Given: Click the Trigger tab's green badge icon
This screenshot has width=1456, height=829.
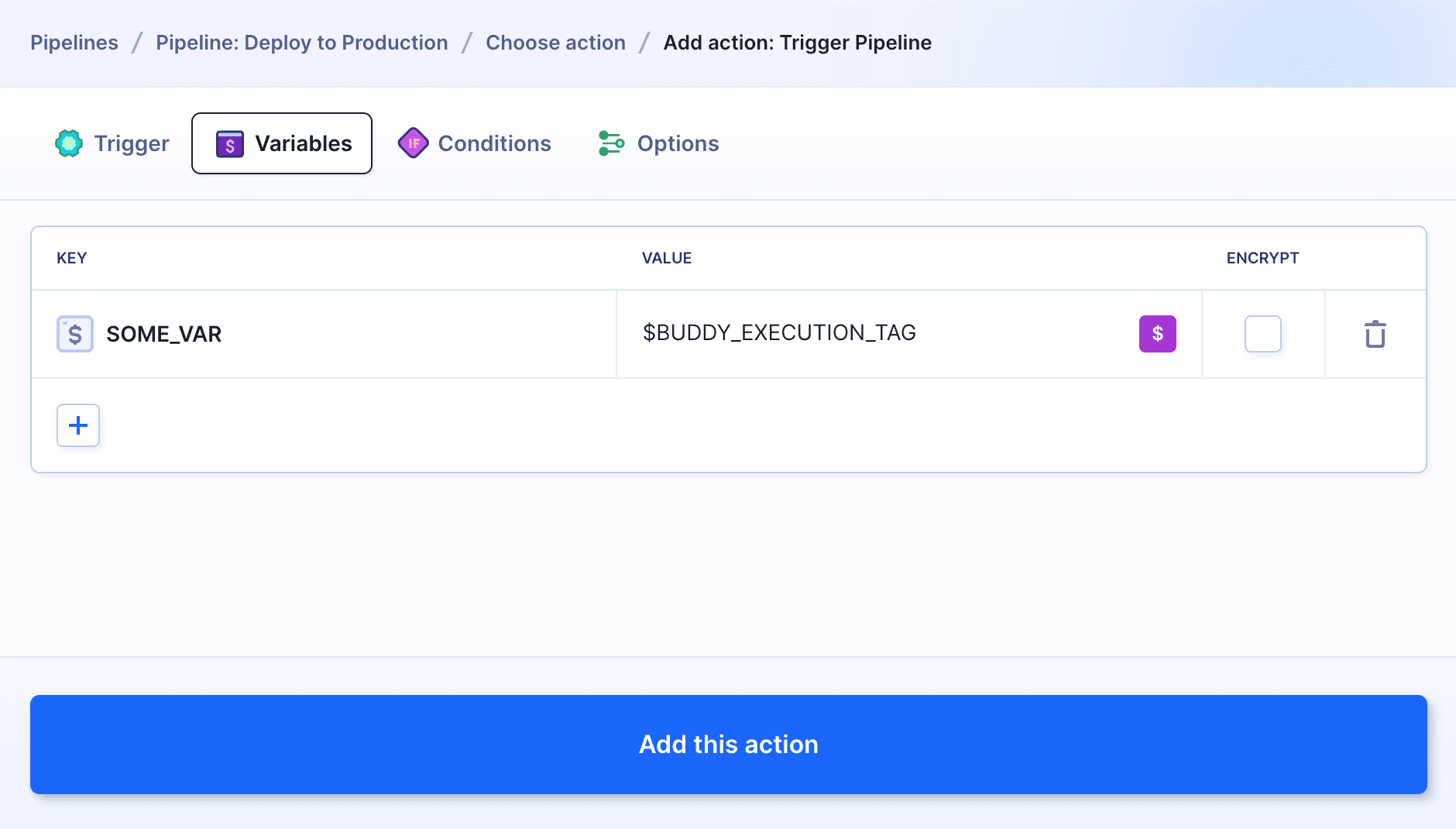Looking at the screenshot, I should point(69,143).
